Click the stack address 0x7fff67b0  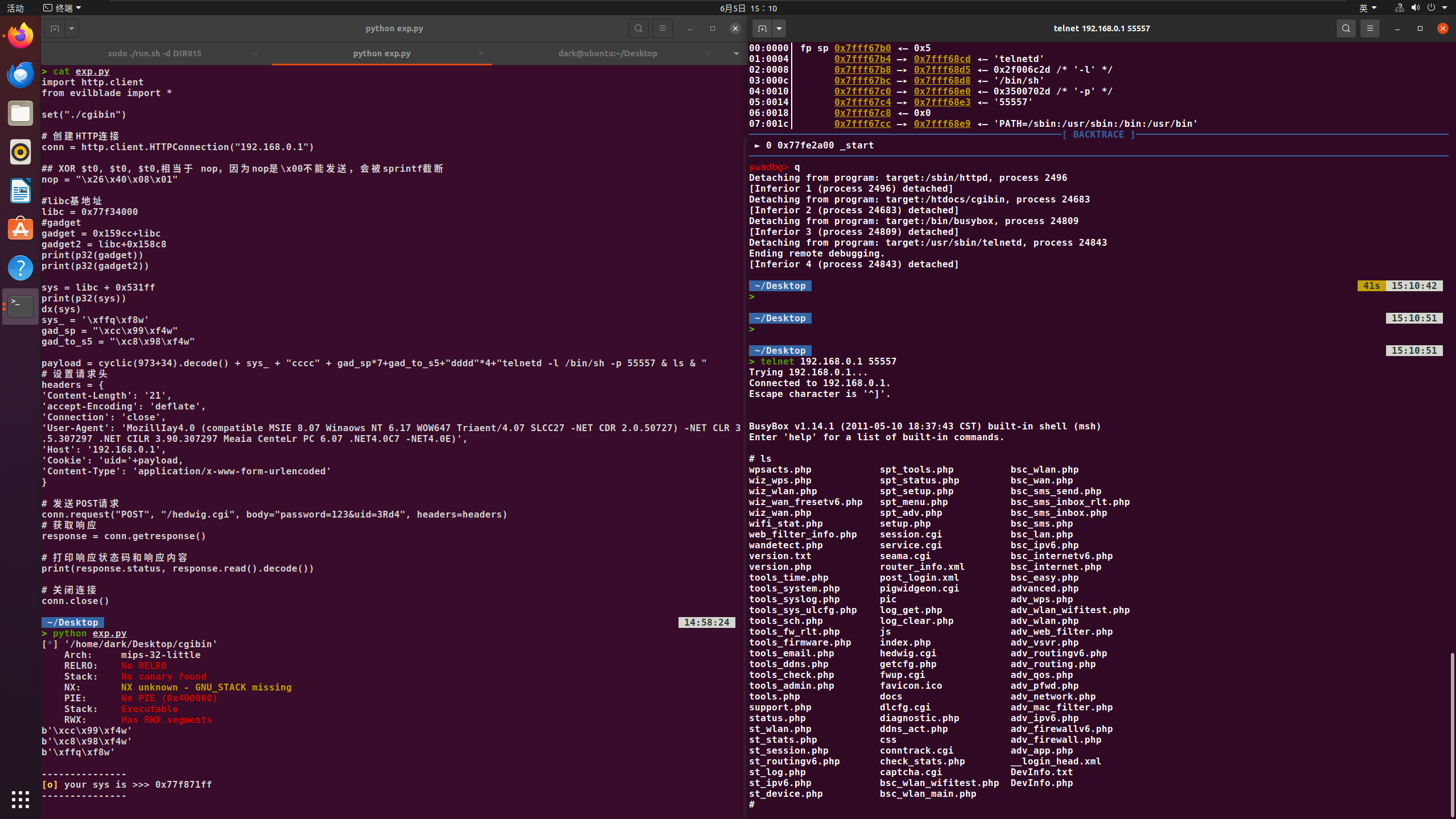coord(862,48)
